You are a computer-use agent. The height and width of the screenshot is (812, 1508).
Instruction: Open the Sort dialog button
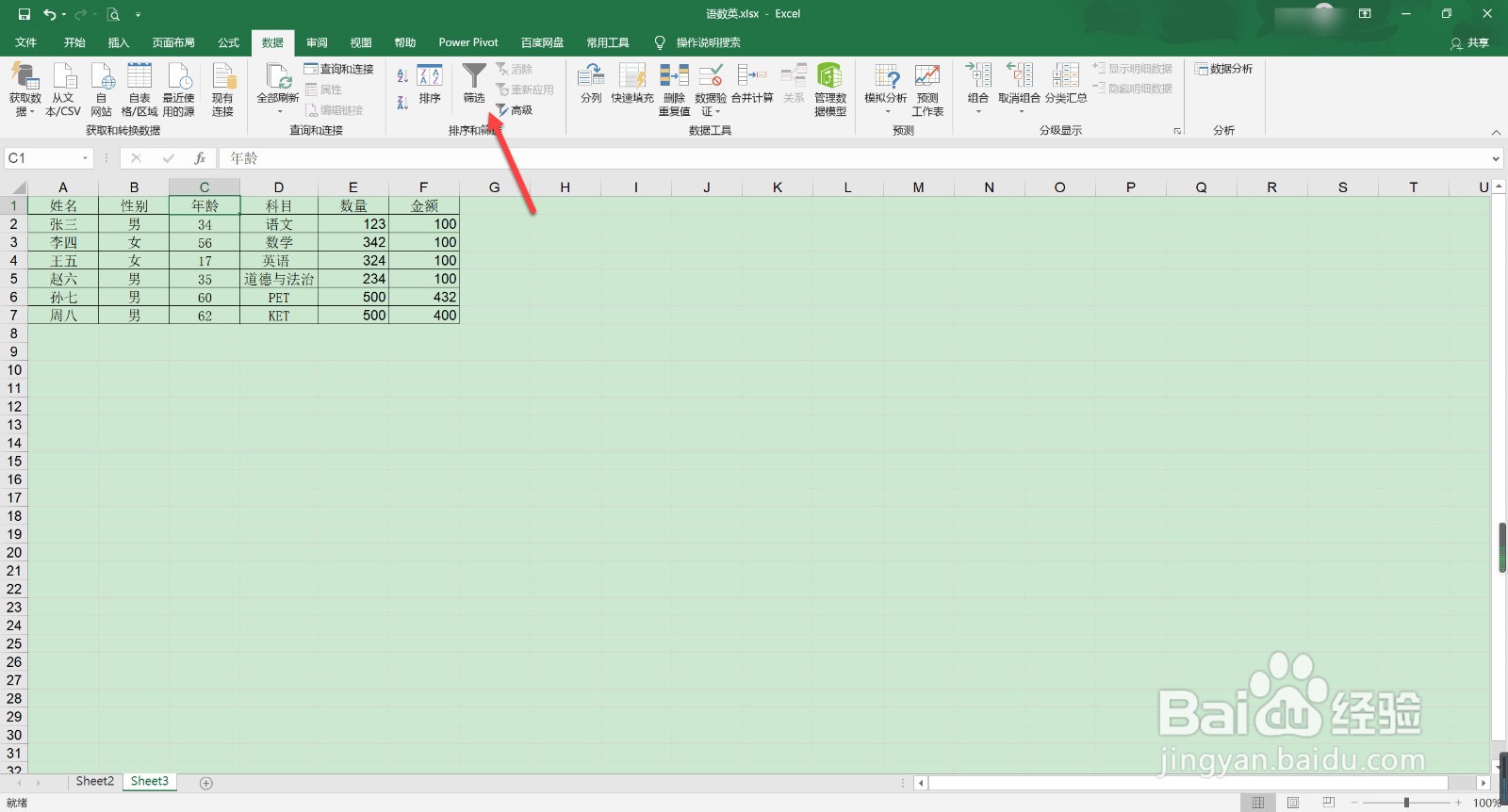[x=430, y=84]
